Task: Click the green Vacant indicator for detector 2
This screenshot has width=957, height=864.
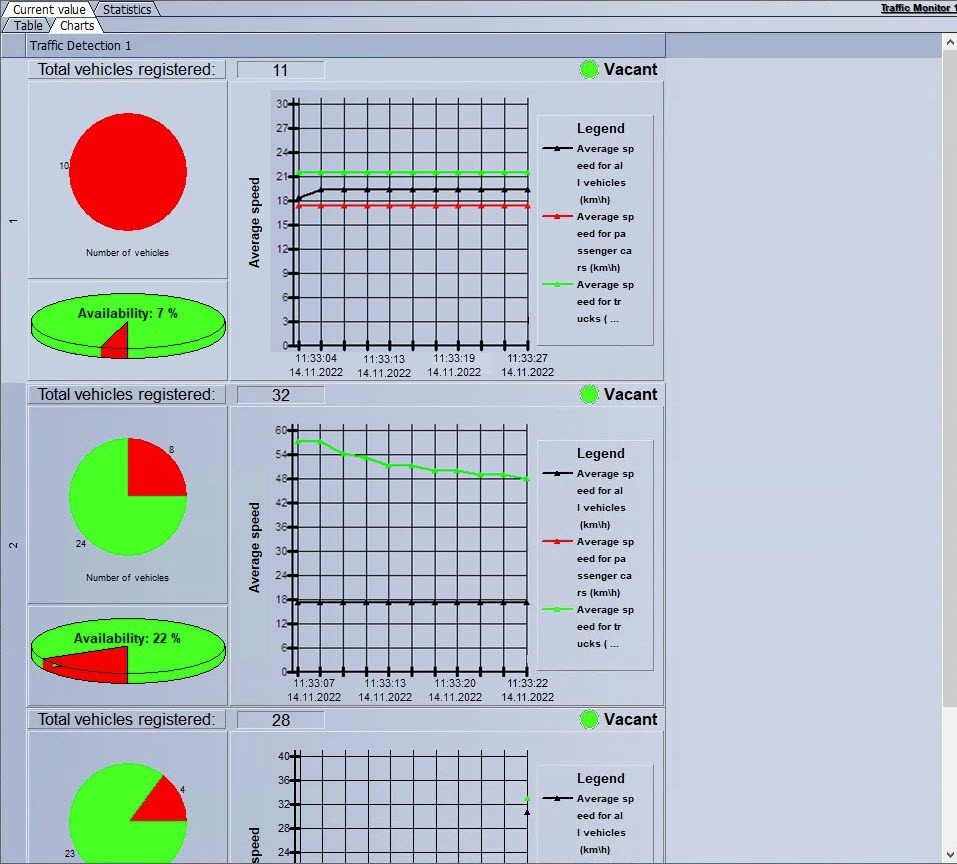Action: coord(589,395)
